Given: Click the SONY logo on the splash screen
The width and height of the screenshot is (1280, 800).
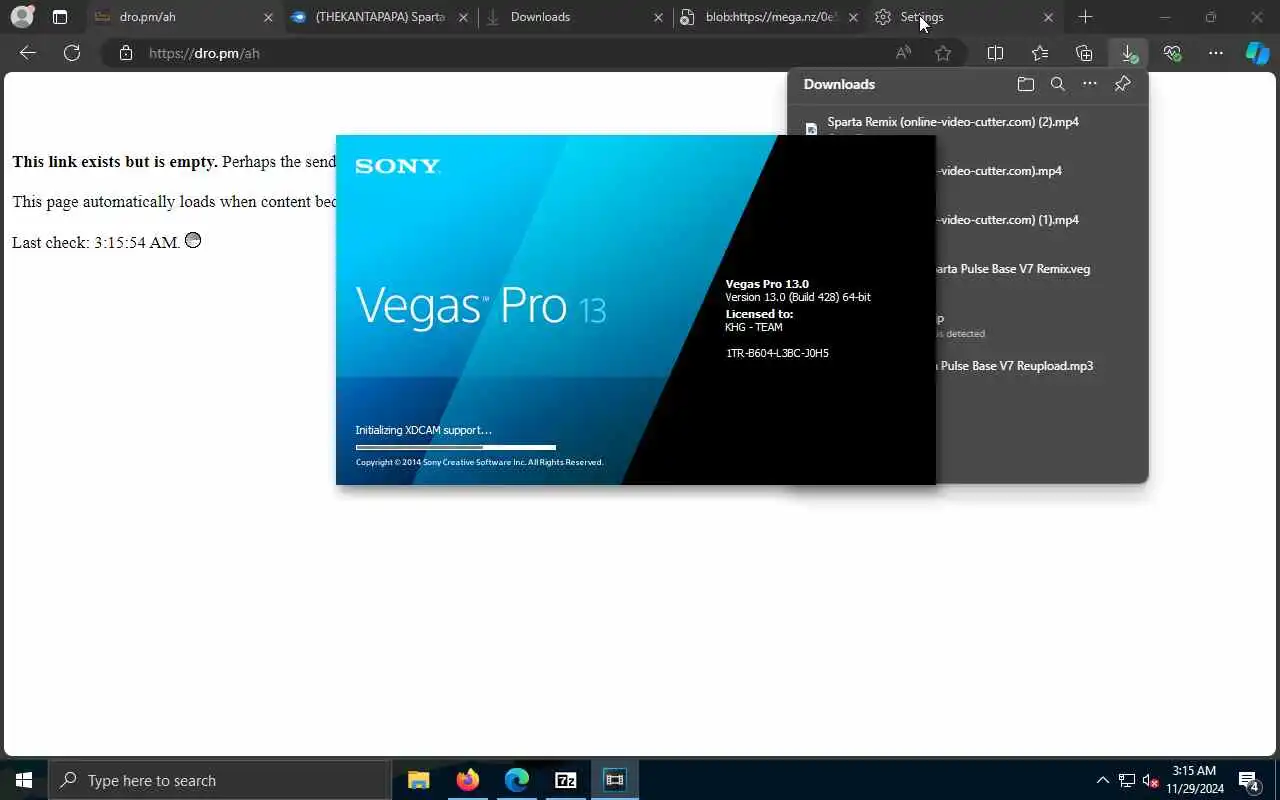Looking at the screenshot, I should pyautogui.click(x=397, y=166).
